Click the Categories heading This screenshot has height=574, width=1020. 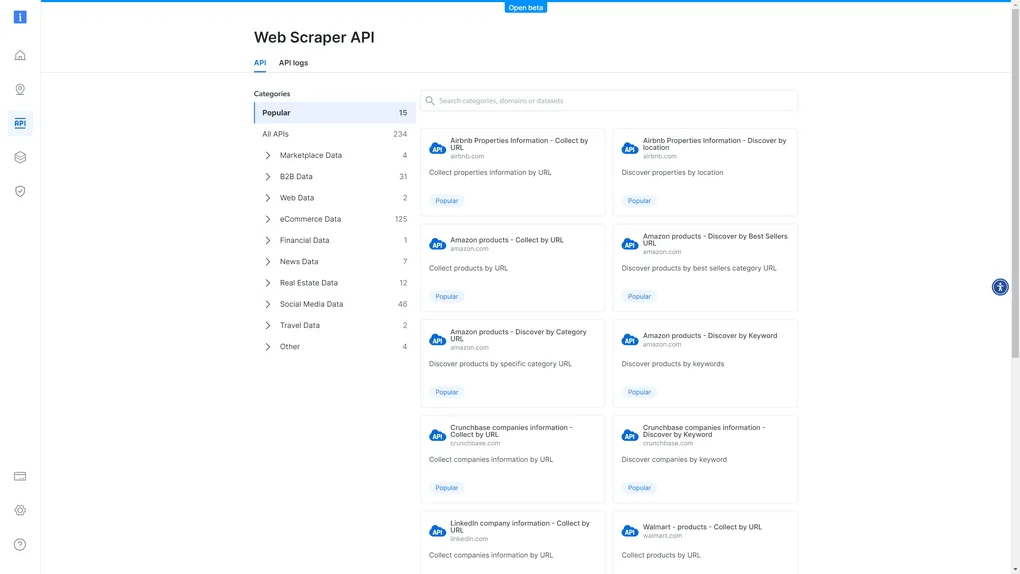click(272, 94)
